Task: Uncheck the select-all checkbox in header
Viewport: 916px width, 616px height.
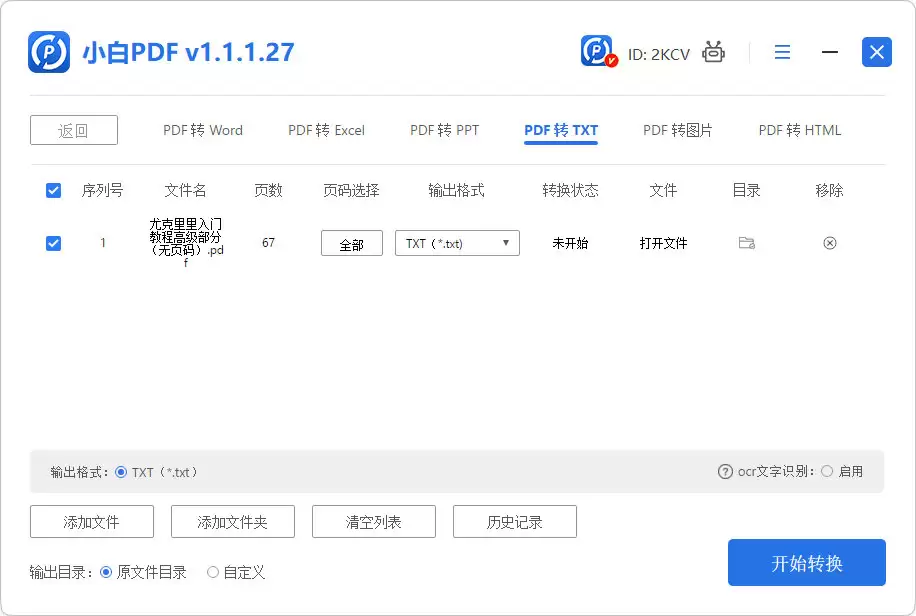Action: click(x=53, y=190)
